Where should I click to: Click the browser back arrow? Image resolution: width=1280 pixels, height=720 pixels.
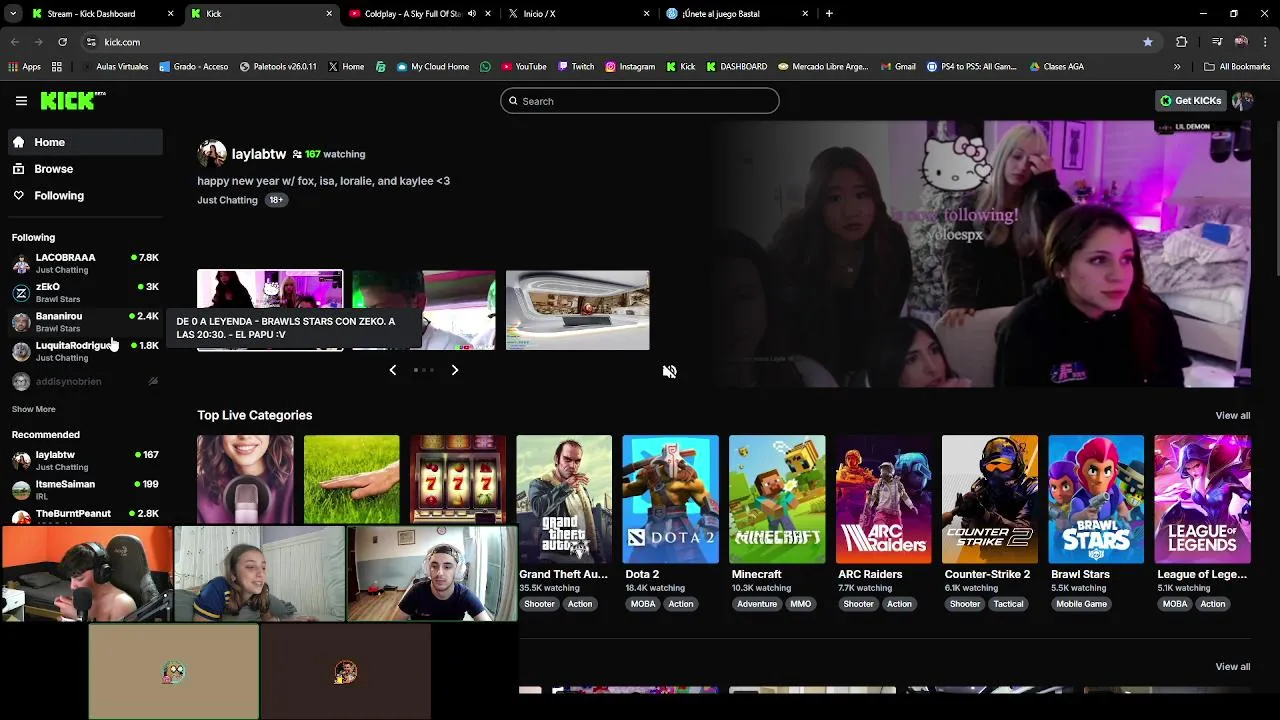click(x=15, y=42)
